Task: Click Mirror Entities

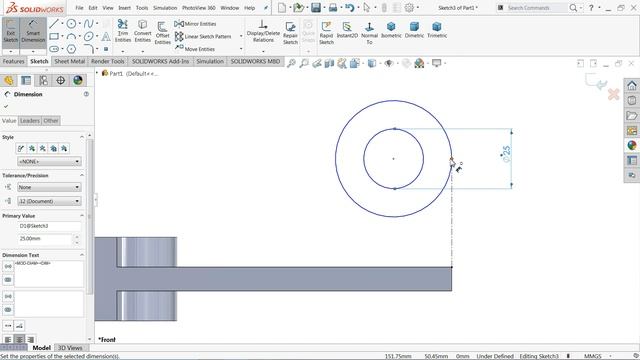Action: (196, 24)
